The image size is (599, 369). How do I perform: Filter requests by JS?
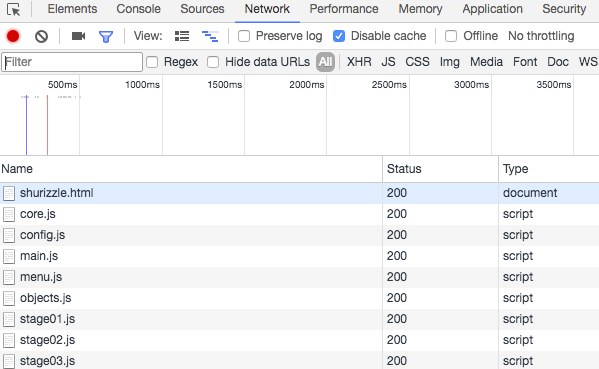click(x=388, y=62)
